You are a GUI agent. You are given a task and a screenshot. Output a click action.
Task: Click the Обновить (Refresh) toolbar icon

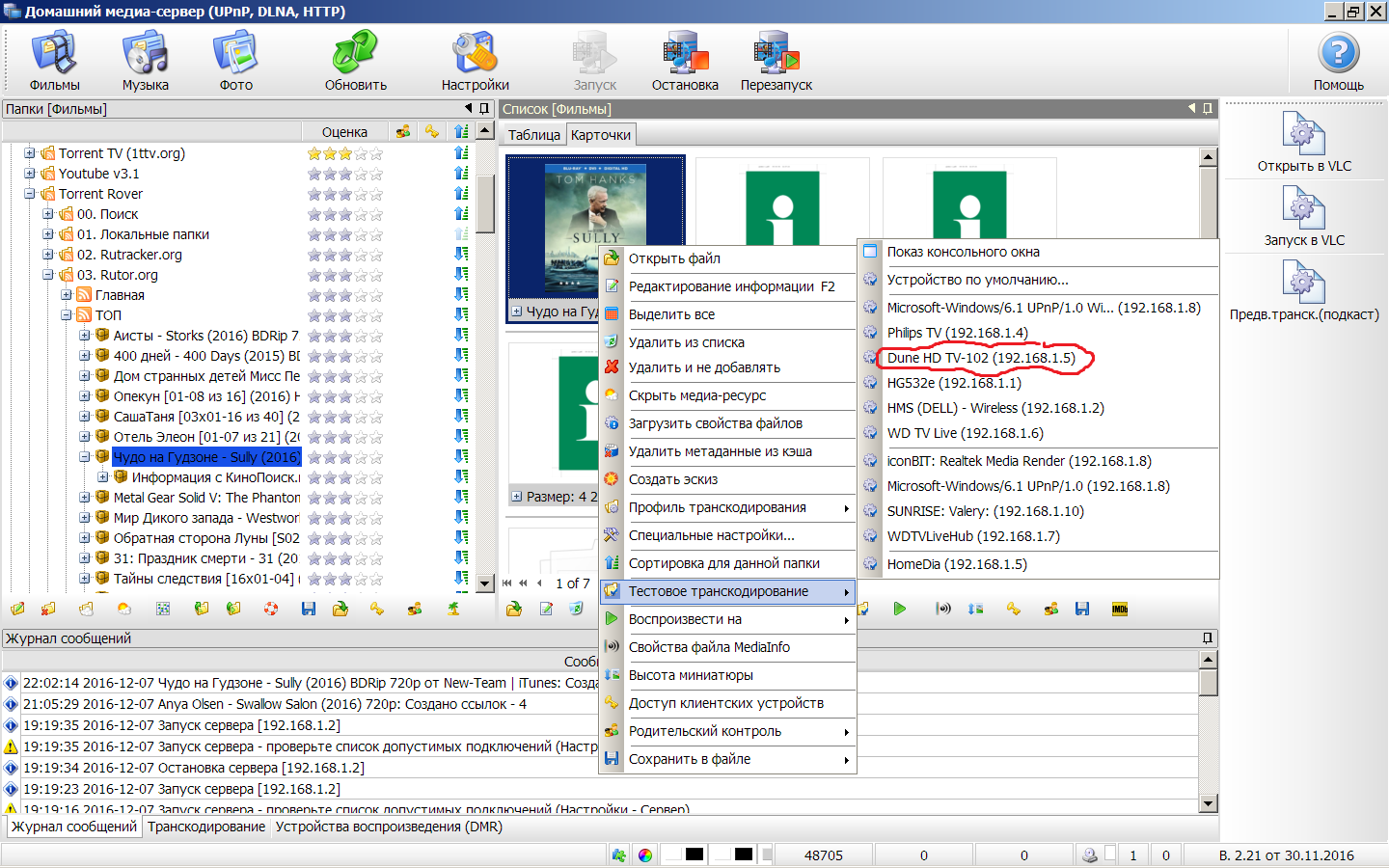[x=355, y=61]
